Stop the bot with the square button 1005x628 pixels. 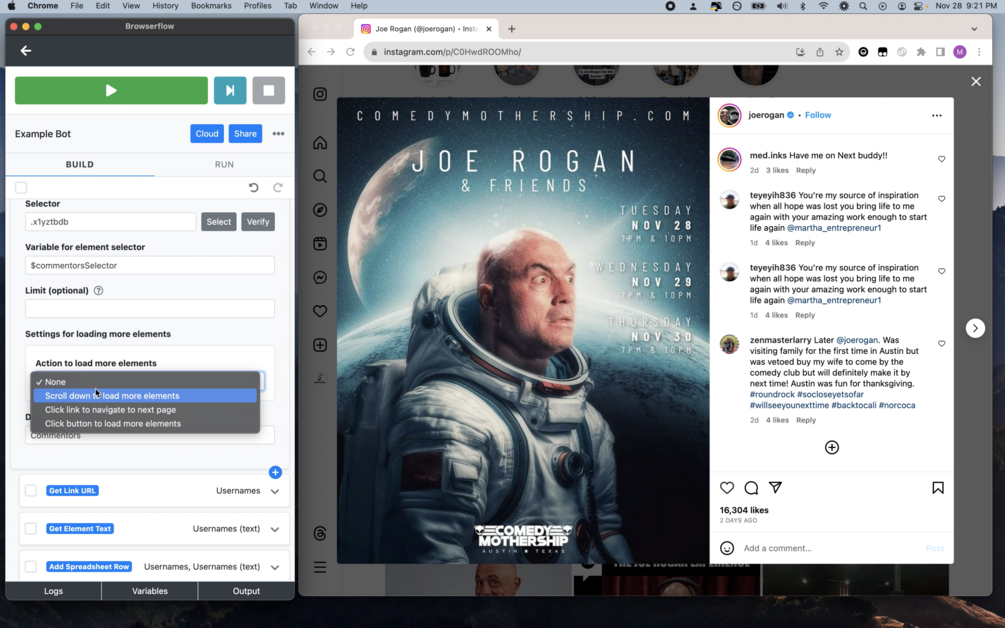coord(269,90)
